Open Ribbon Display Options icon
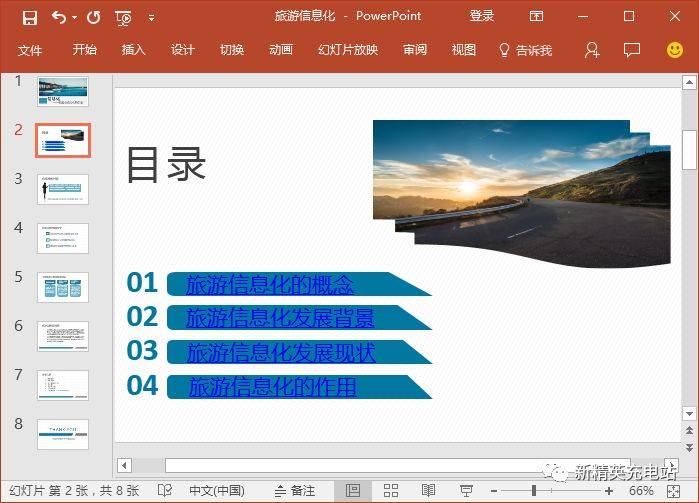699x503 pixels. coord(536,16)
